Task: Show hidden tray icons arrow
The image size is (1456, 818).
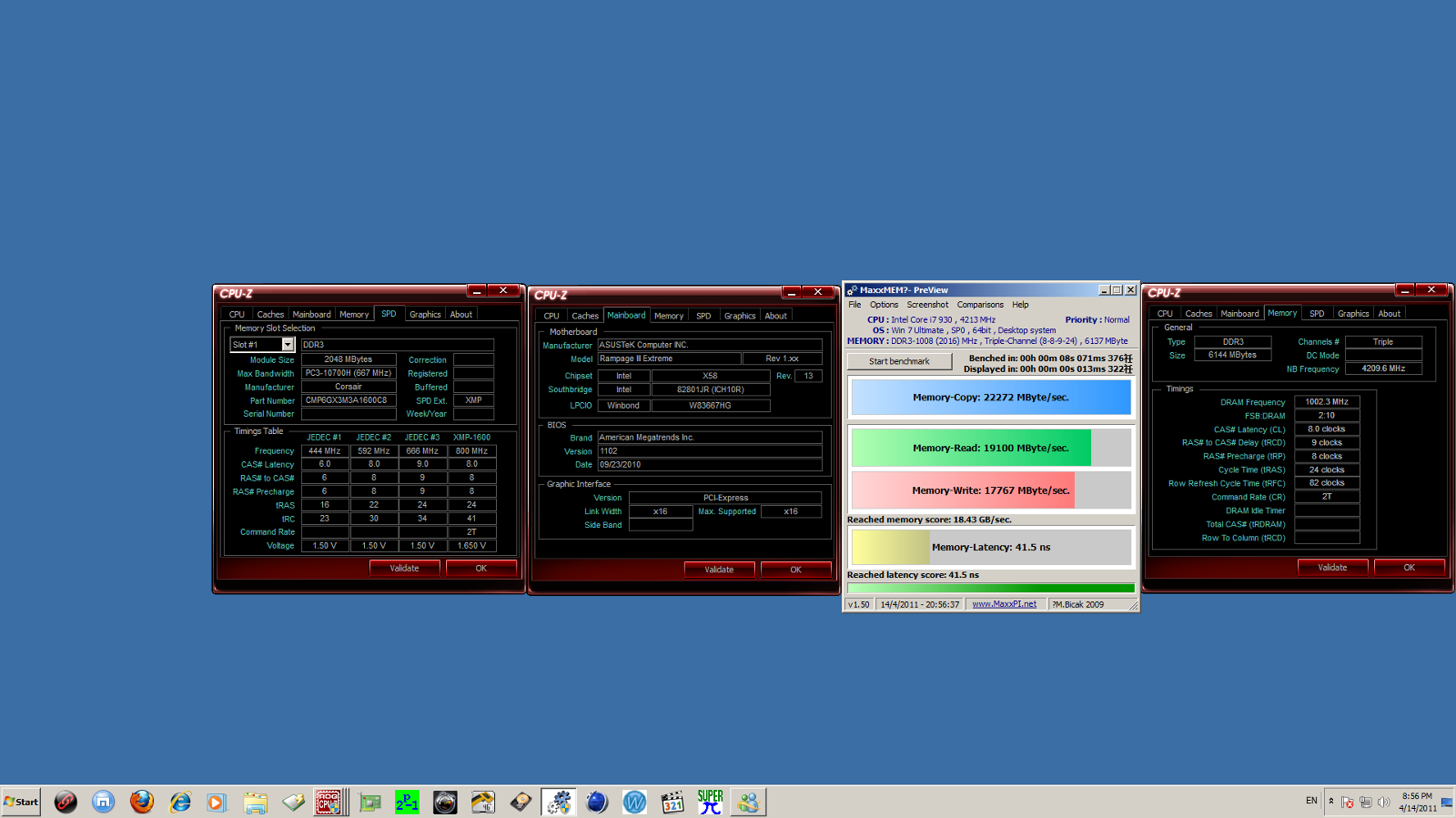Action: (1331, 801)
